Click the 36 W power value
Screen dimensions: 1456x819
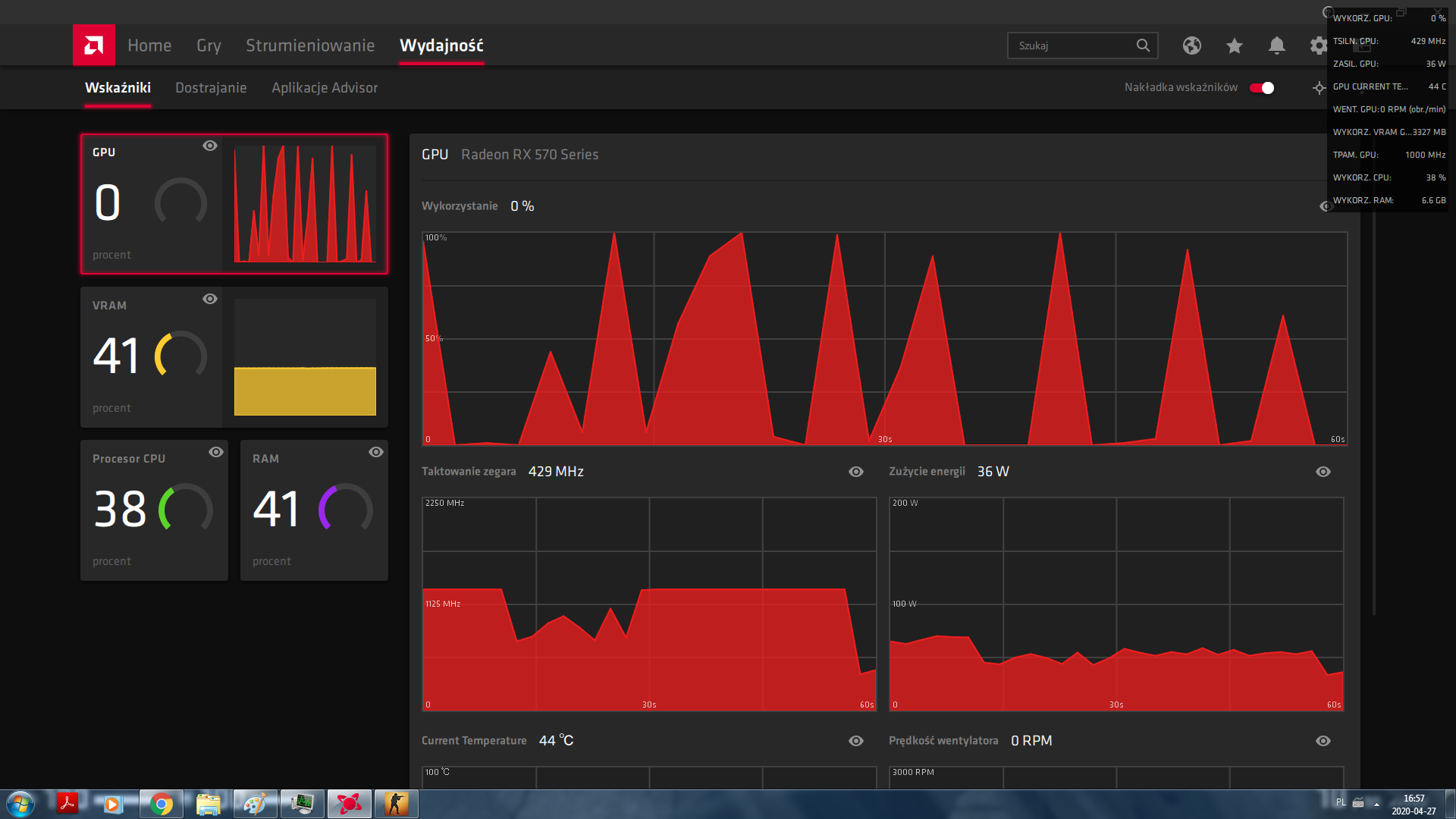tap(993, 472)
